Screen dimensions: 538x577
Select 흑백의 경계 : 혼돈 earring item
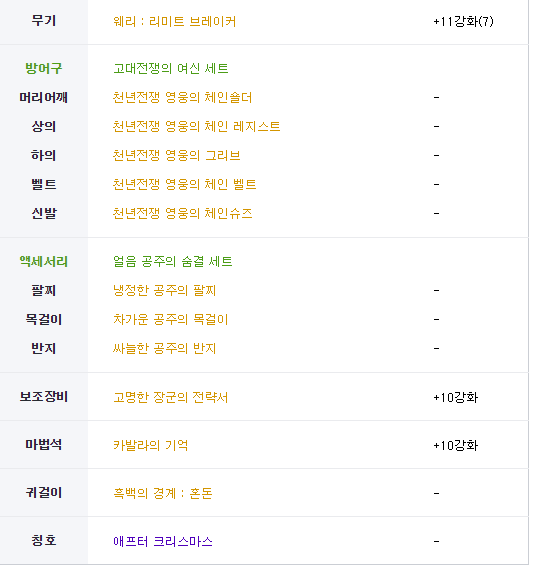(x=163, y=493)
